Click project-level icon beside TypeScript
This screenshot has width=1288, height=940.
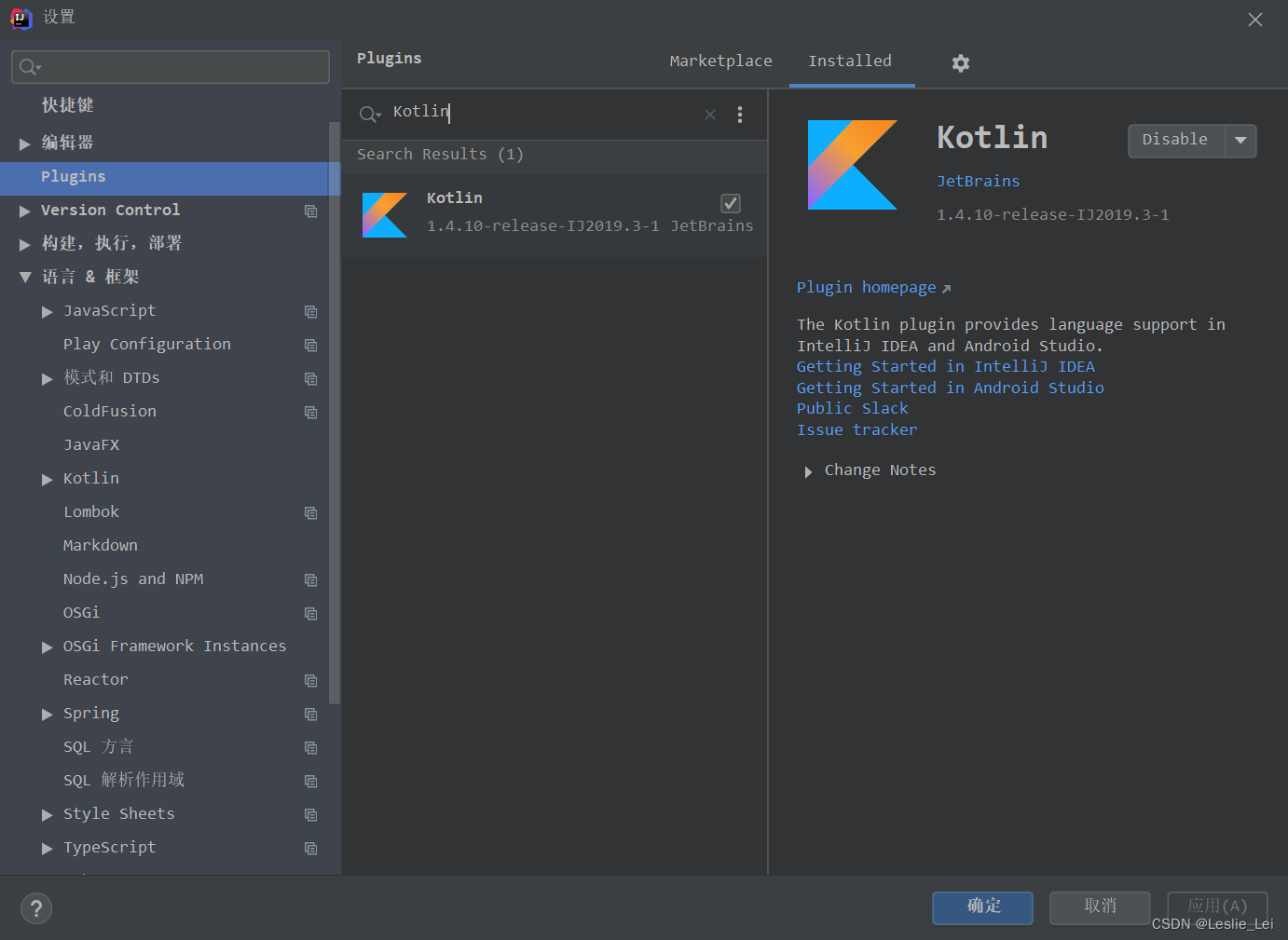311,848
